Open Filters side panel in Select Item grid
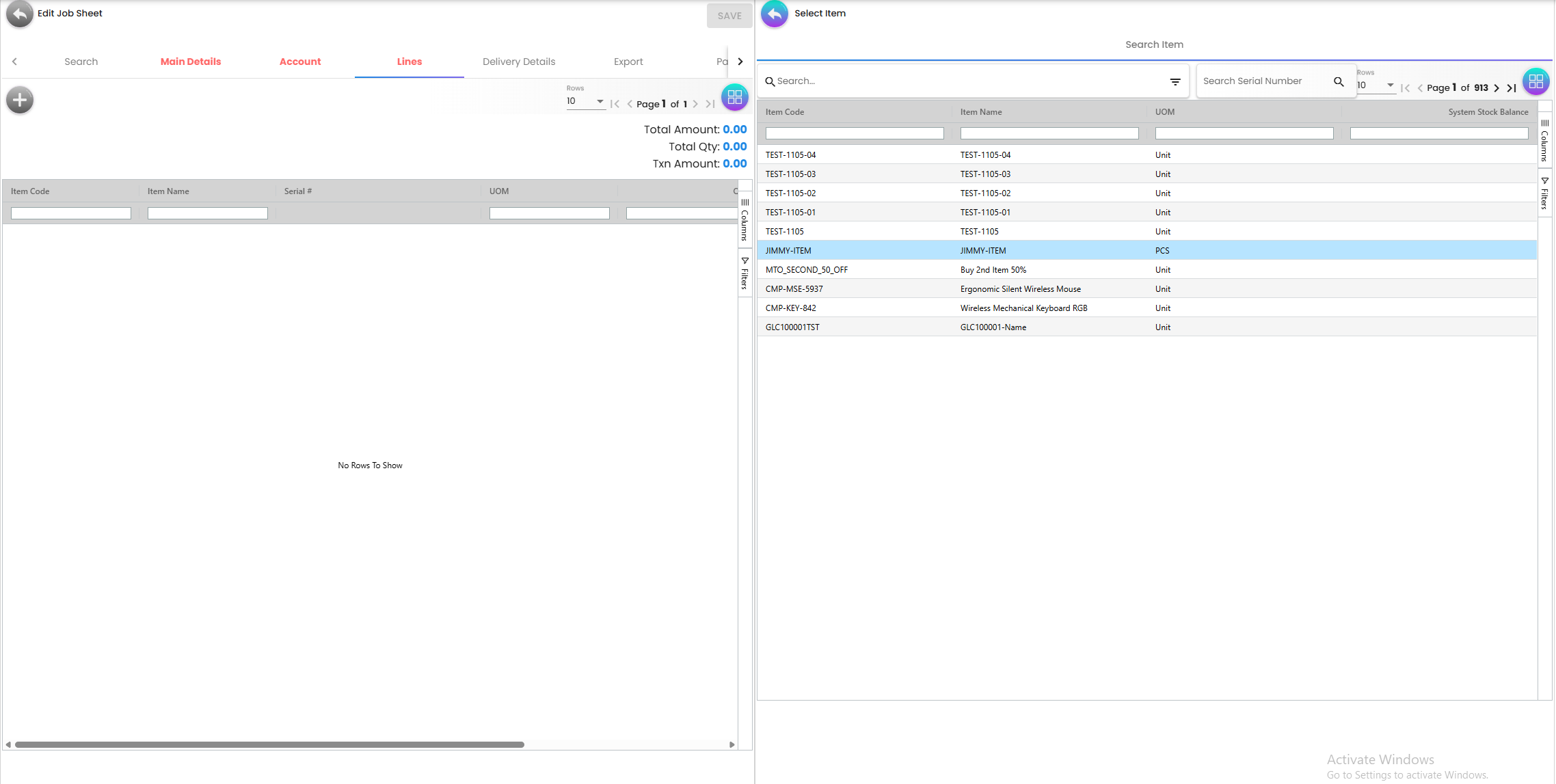The height and width of the screenshot is (784, 1556). tap(1544, 193)
